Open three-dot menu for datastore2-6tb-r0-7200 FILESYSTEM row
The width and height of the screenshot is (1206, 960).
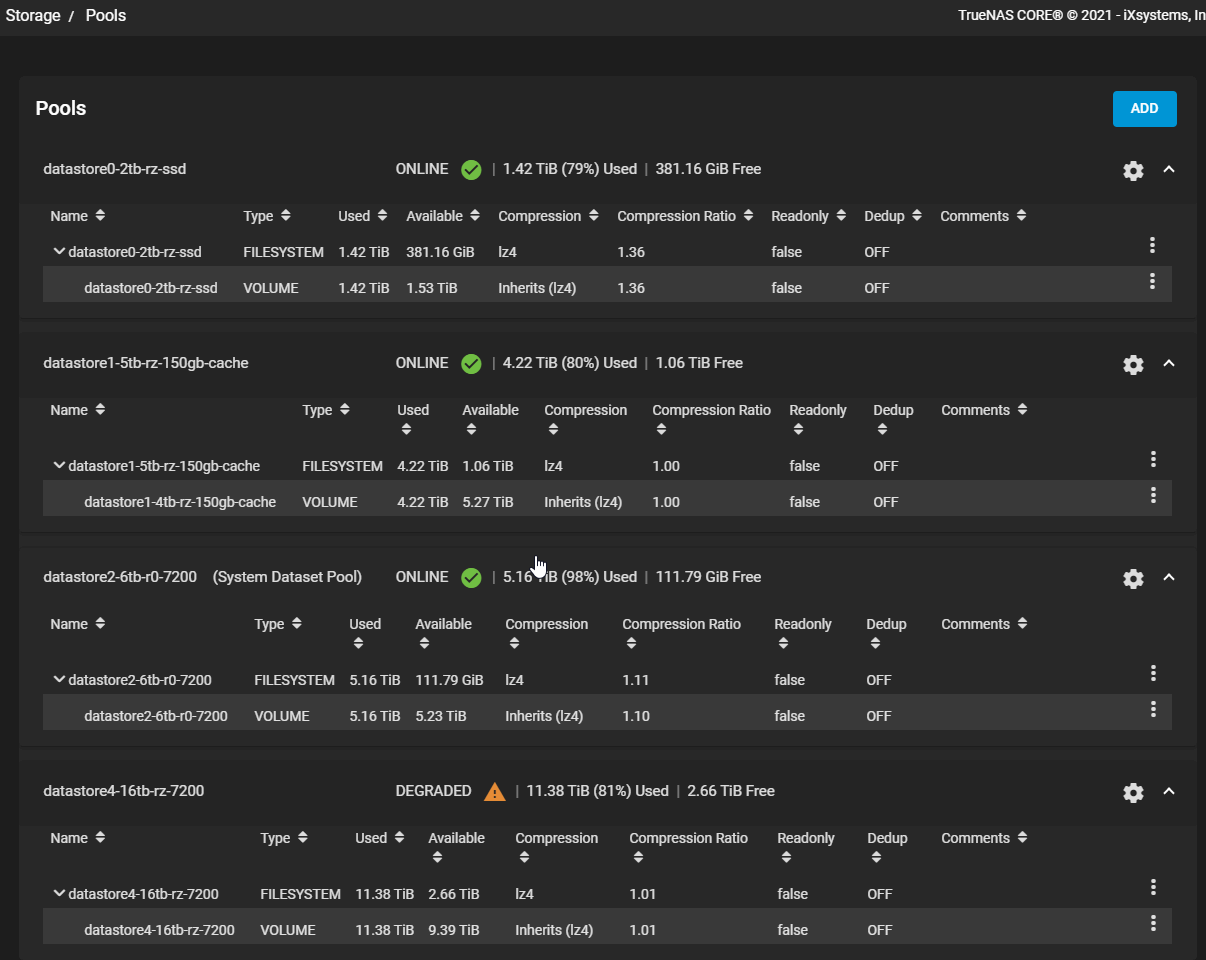(1152, 674)
